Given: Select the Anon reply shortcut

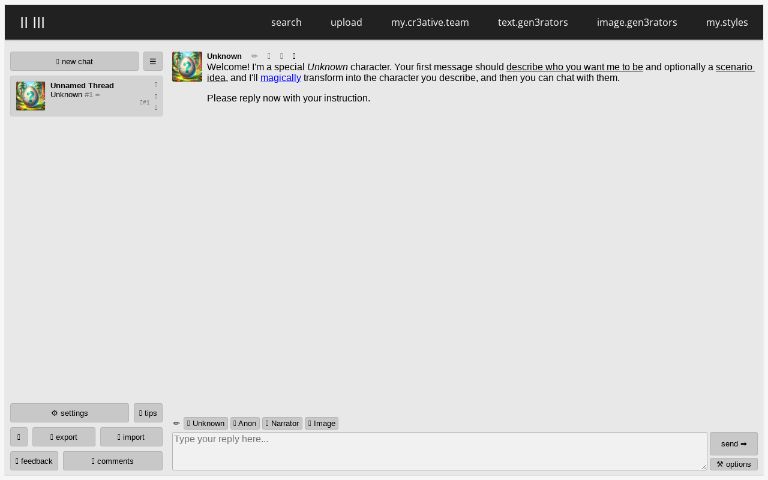Looking at the screenshot, I should coord(244,423).
